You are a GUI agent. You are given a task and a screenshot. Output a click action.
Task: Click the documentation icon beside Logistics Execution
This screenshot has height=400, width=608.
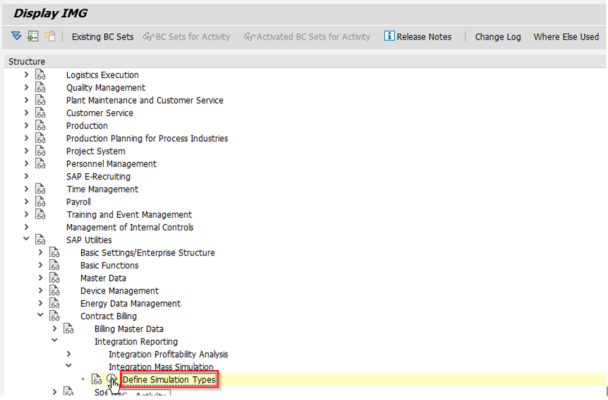tap(40, 75)
